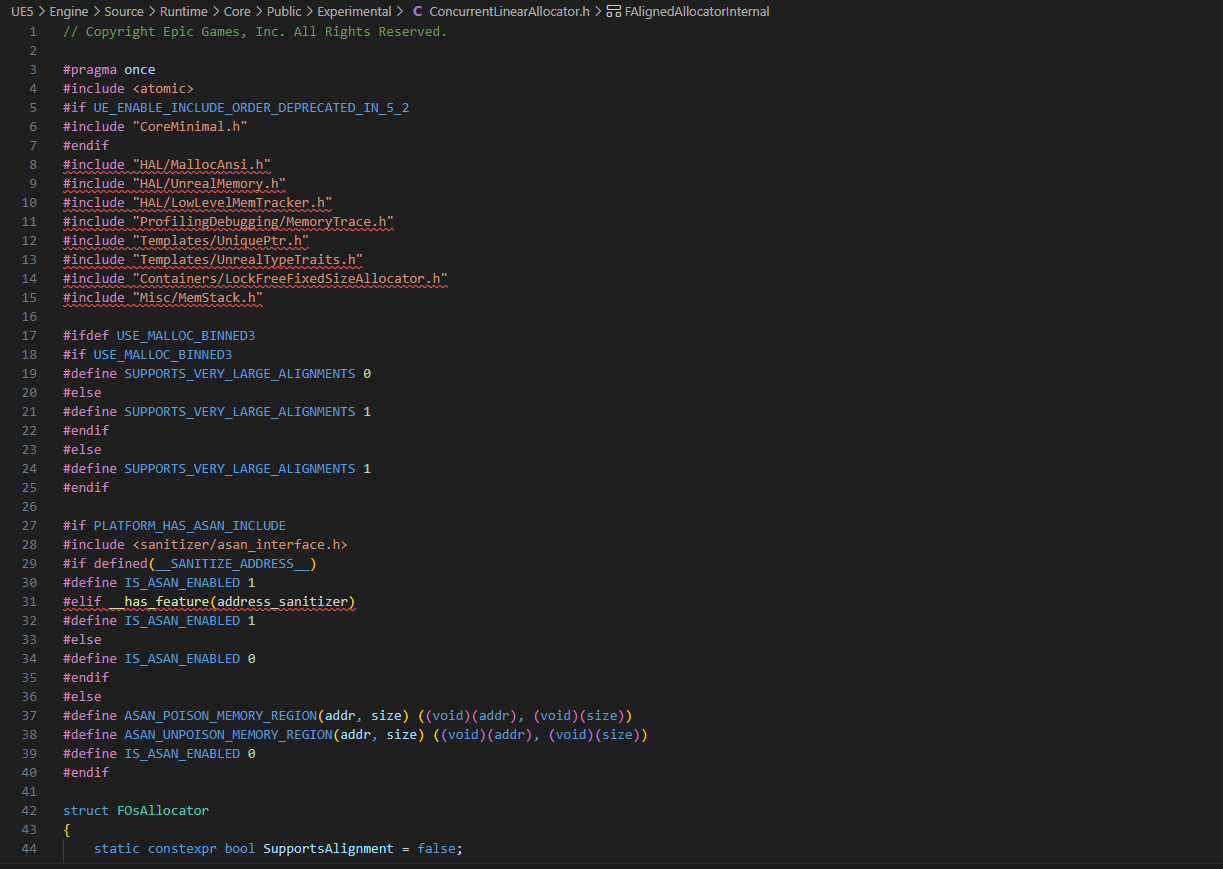1223x869 pixels.
Task: Expand the Experimental breadcrumb segment
Action: [354, 12]
